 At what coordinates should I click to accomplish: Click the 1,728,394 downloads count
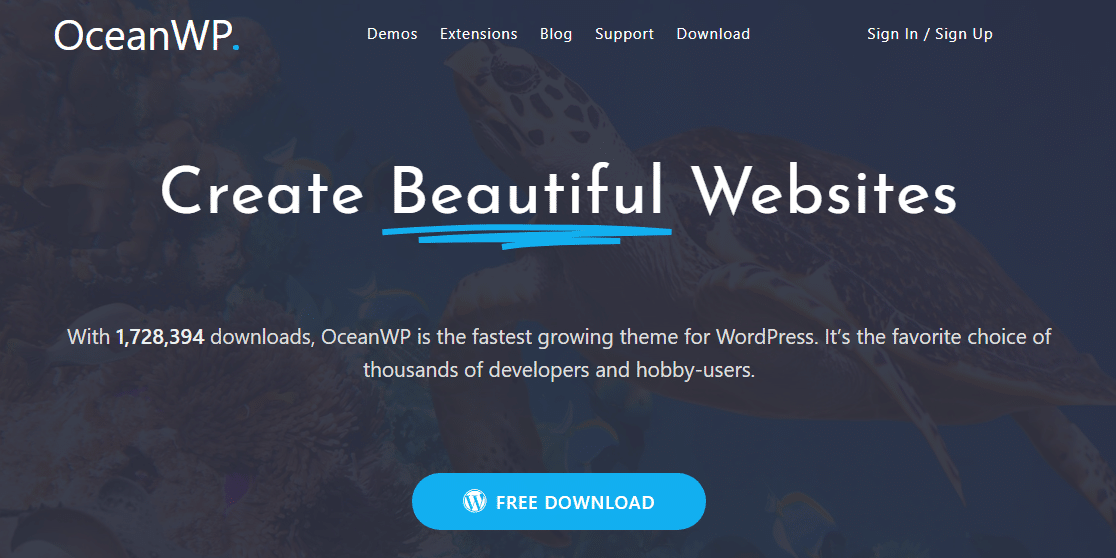point(160,337)
